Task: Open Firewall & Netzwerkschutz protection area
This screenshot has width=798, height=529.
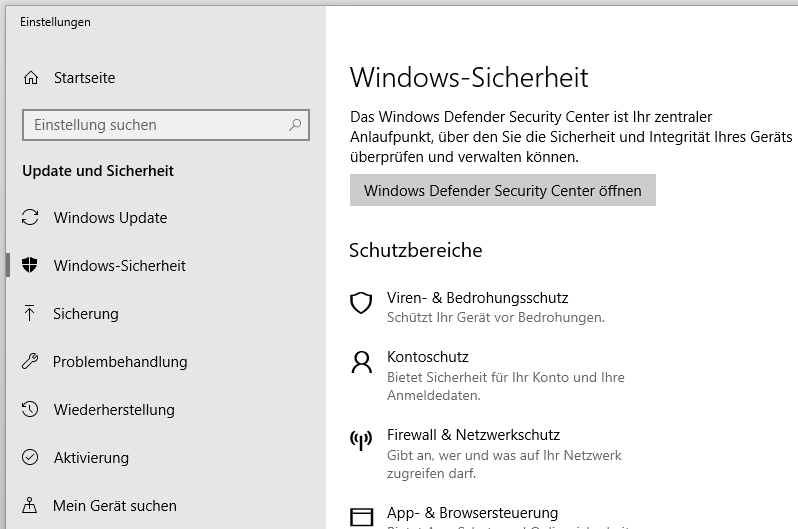Action: pyautogui.click(x=473, y=435)
